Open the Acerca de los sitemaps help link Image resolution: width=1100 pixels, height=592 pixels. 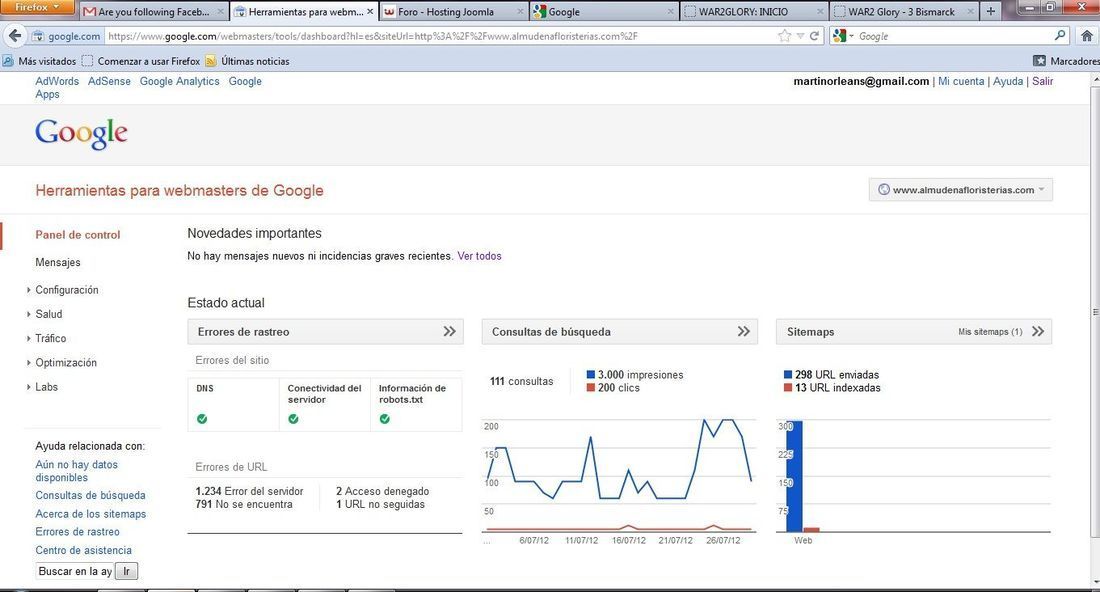point(90,513)
